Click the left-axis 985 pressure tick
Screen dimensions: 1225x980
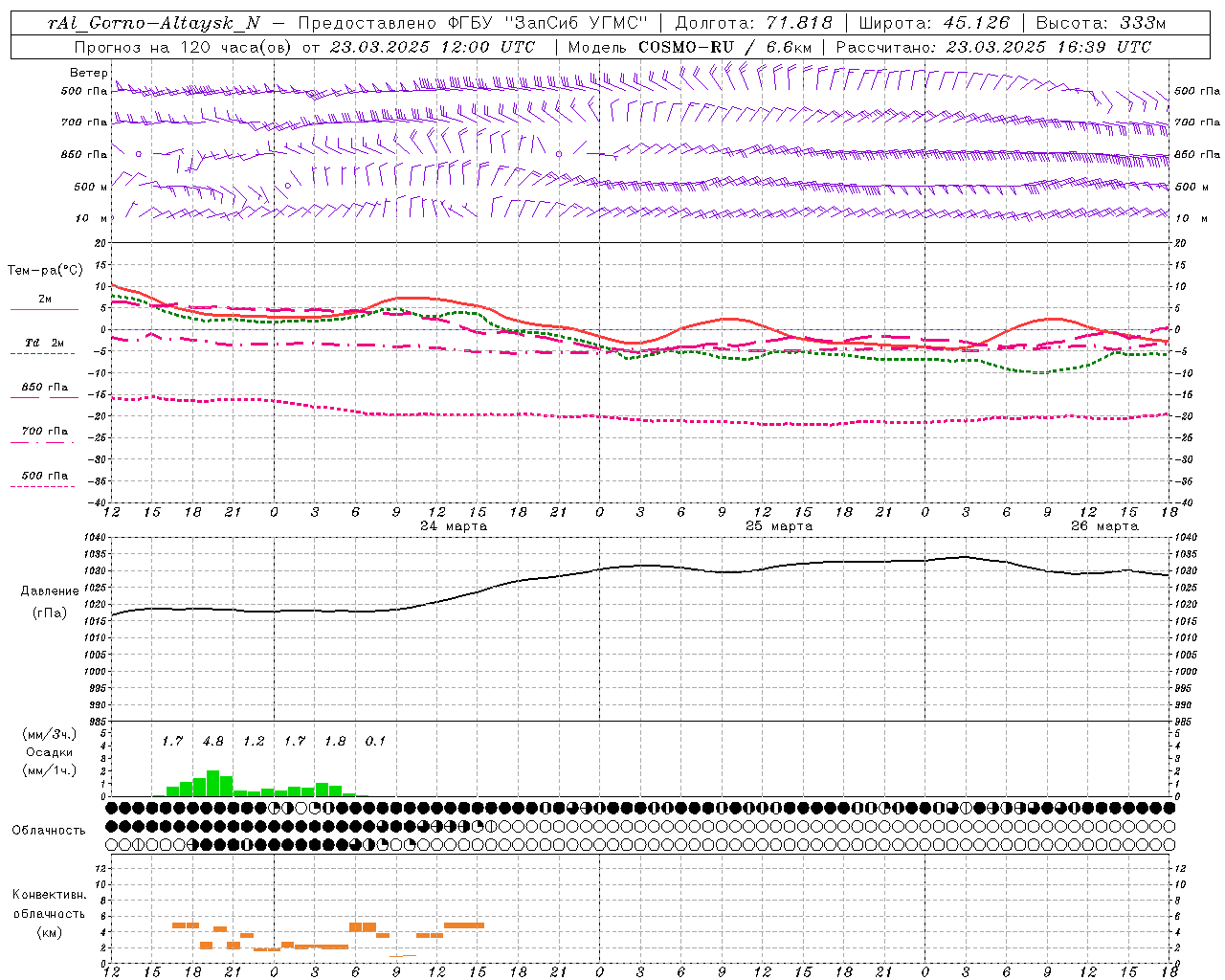point(100,722)
